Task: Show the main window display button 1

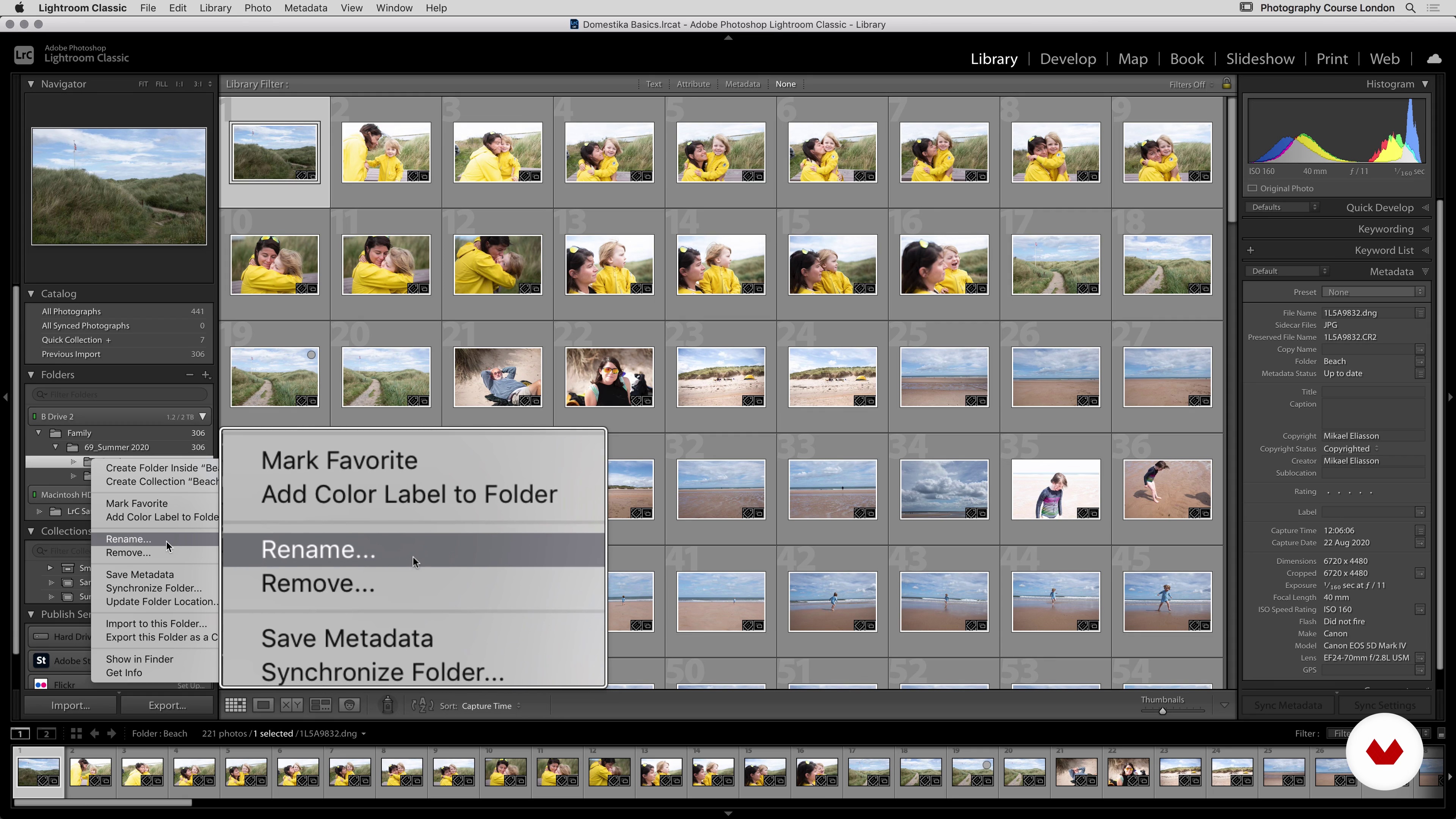Action: point(20,734)
